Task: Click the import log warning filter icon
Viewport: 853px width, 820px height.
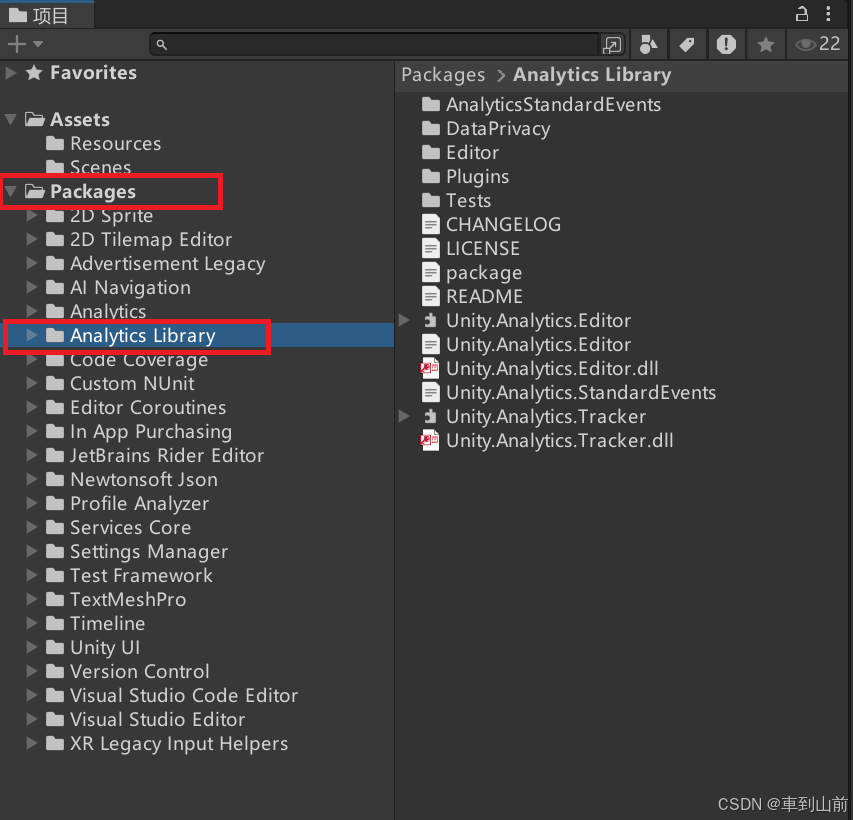Action: coord(726,45)
